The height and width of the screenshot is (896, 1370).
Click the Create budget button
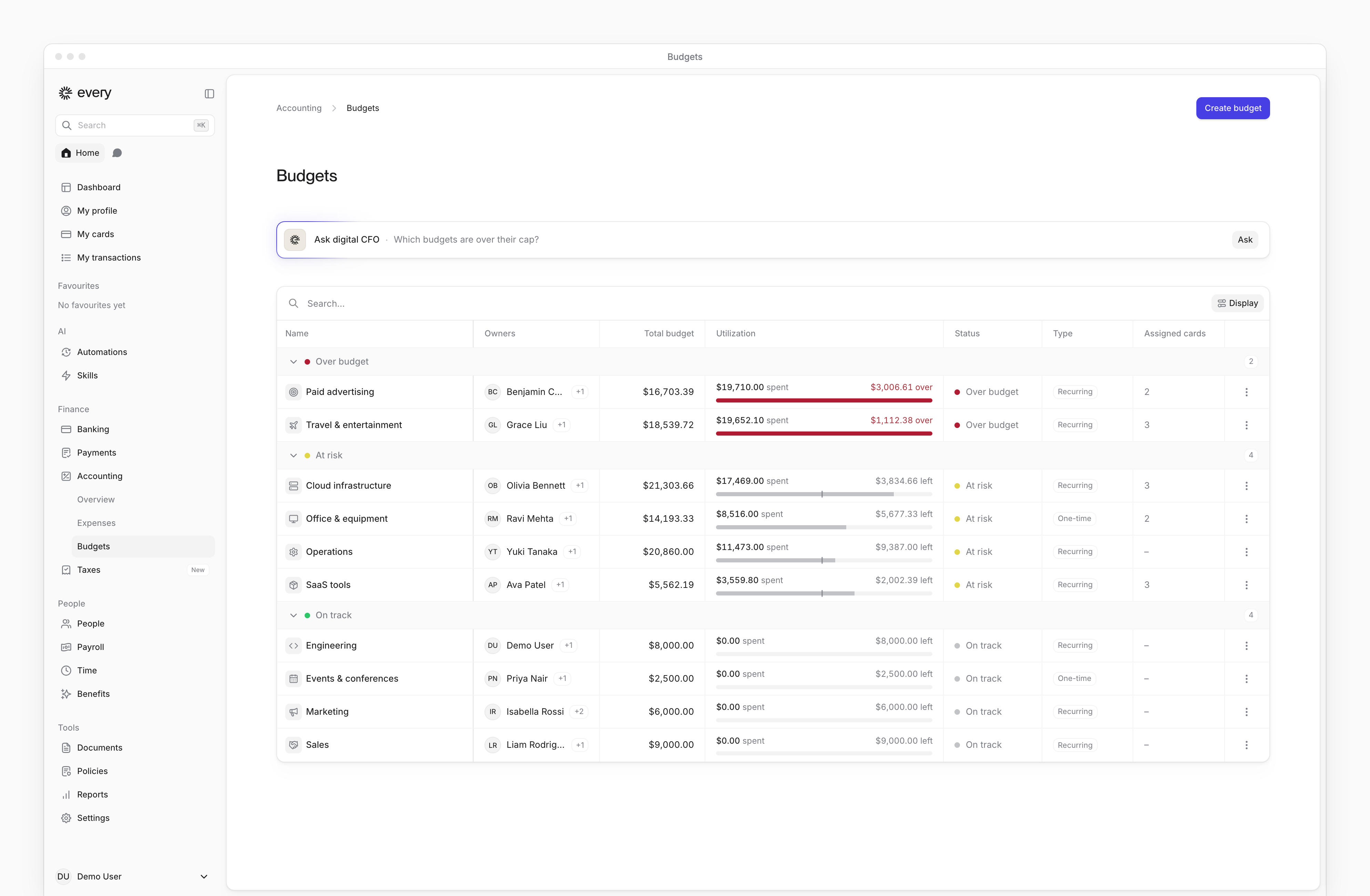coord(1233,108)
